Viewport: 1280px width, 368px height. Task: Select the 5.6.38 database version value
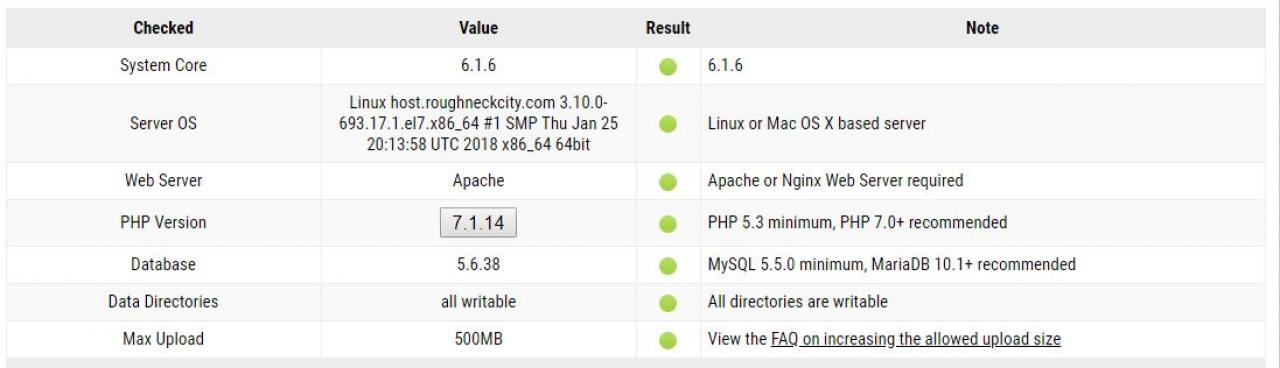(478, 264)
